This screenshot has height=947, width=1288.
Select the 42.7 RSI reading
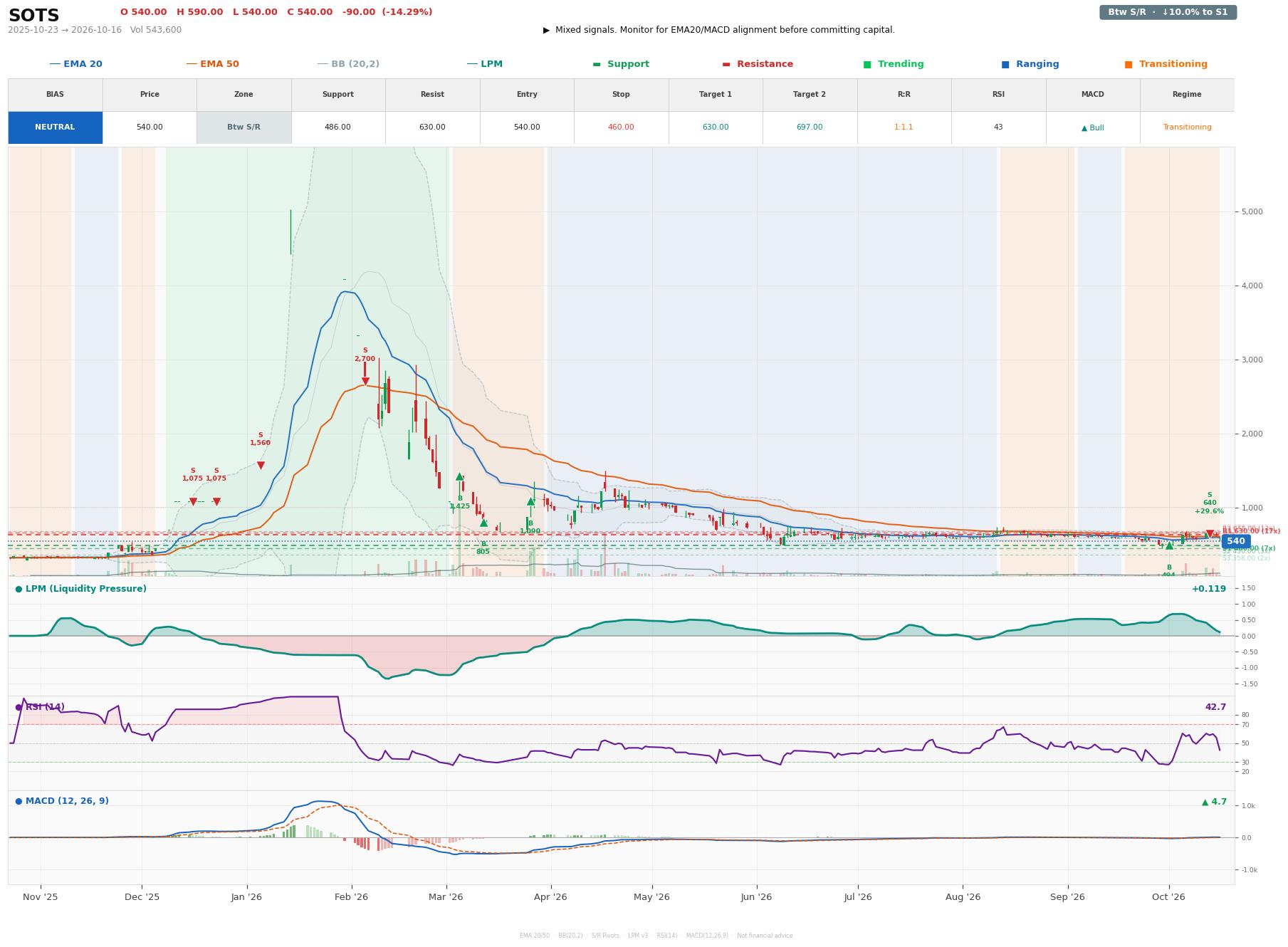1215,707
